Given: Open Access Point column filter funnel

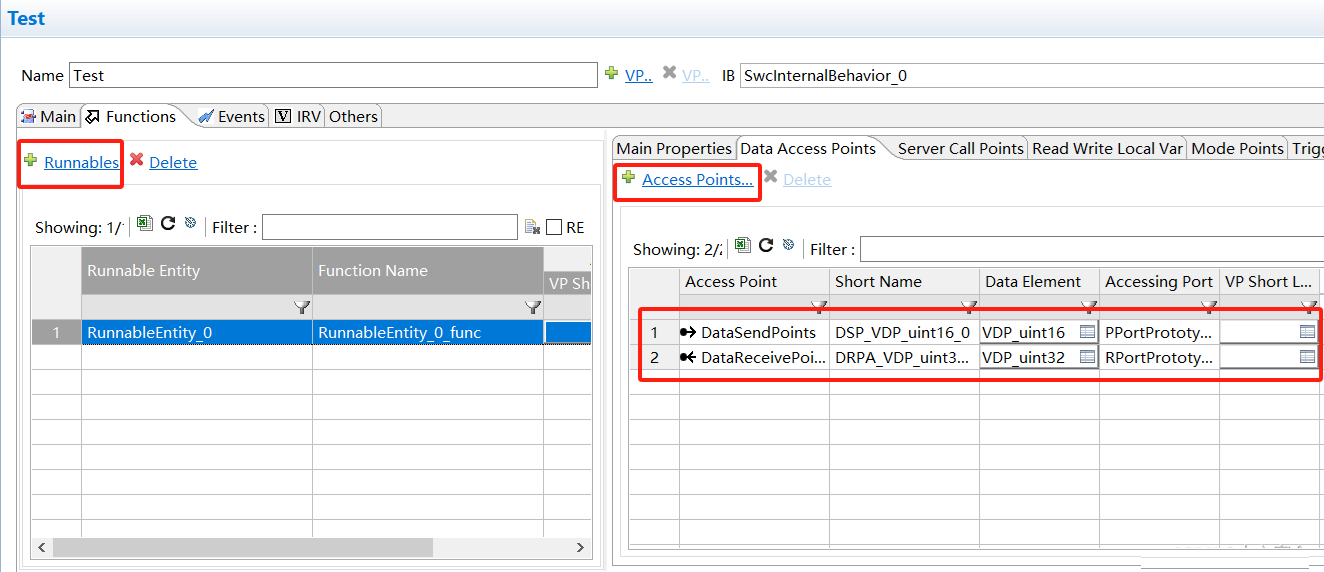Looking at the screenshot, I should click(818, 306).
